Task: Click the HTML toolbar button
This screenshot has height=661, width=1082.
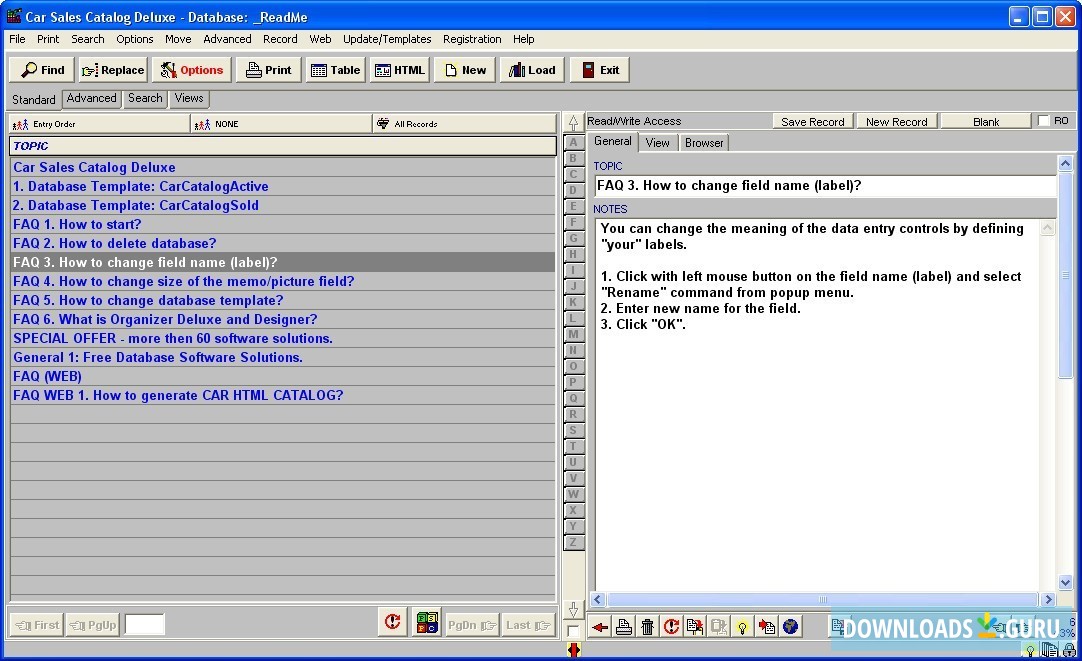Action: (x=400, y=70)
